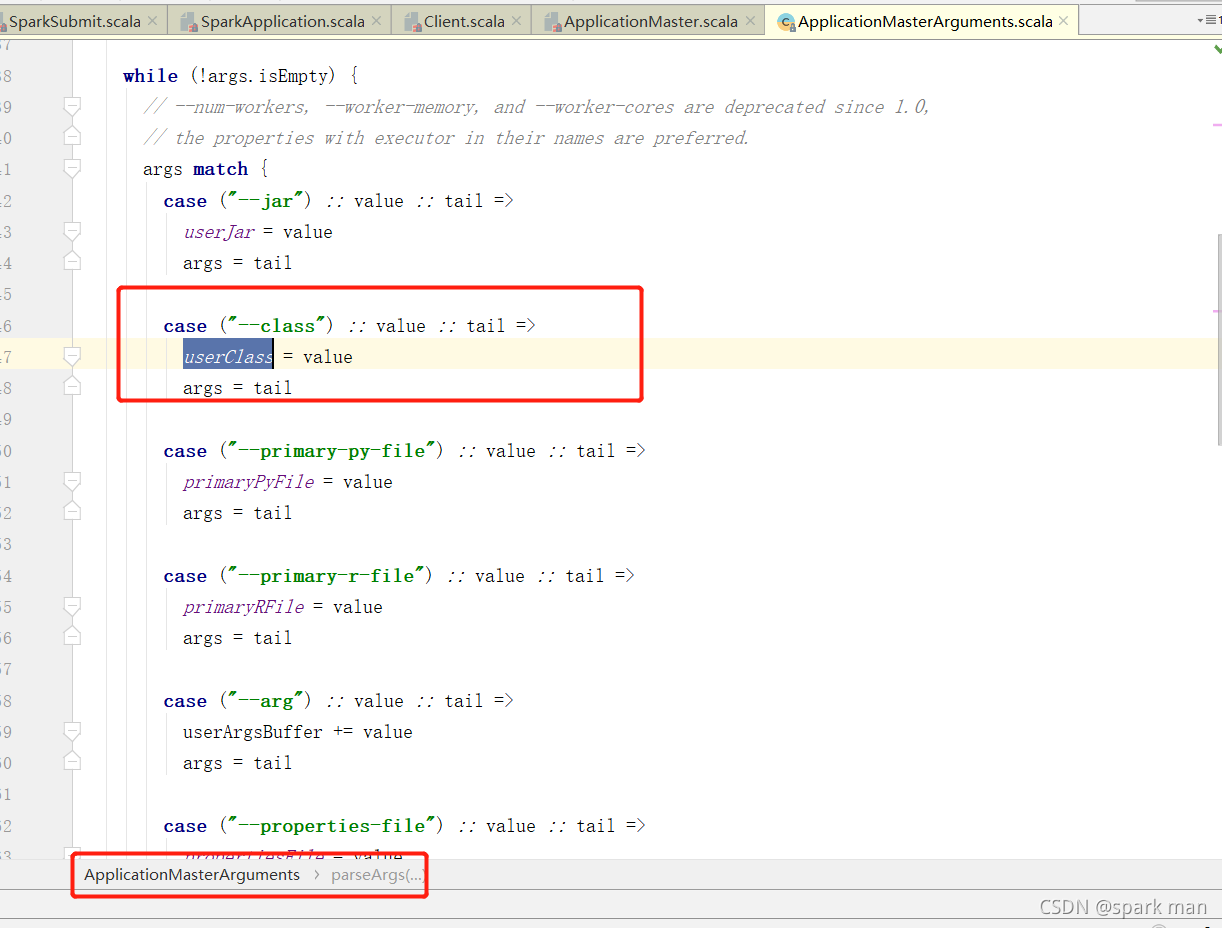1222x928 pixels.
Task: Click the SparkApplication.scala file type icon
Action: (188, 21)
